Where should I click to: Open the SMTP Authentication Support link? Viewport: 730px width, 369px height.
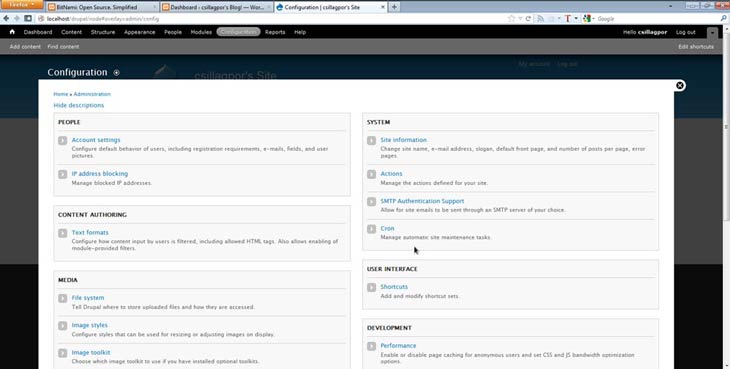point(422,201)
